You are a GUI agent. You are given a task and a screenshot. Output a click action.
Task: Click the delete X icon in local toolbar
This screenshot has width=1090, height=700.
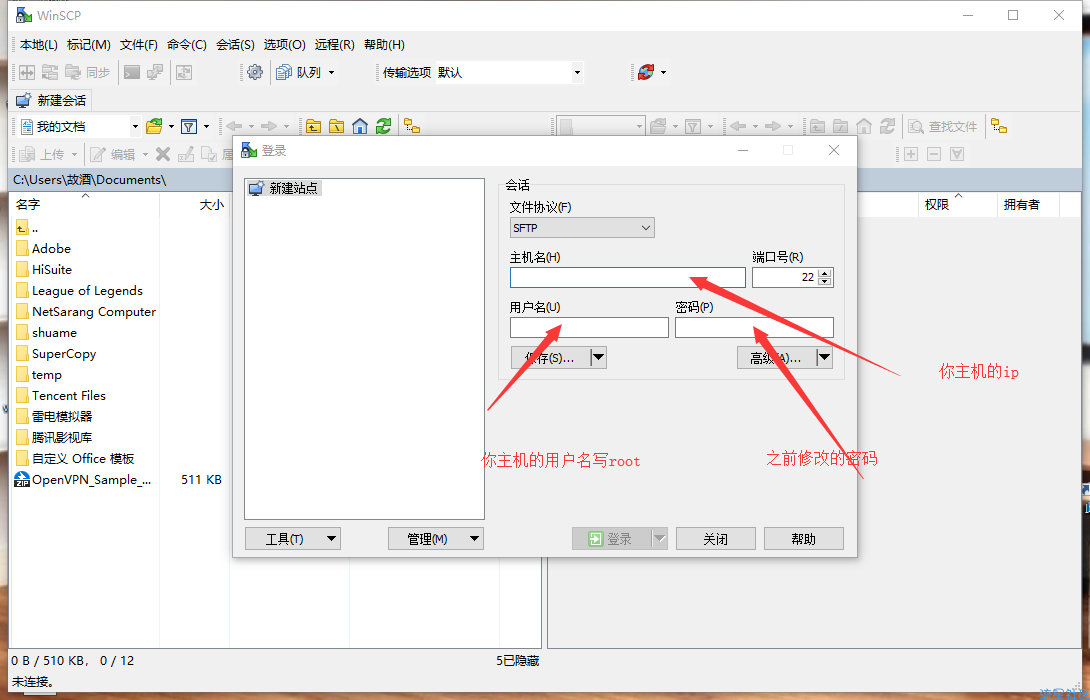163,154
